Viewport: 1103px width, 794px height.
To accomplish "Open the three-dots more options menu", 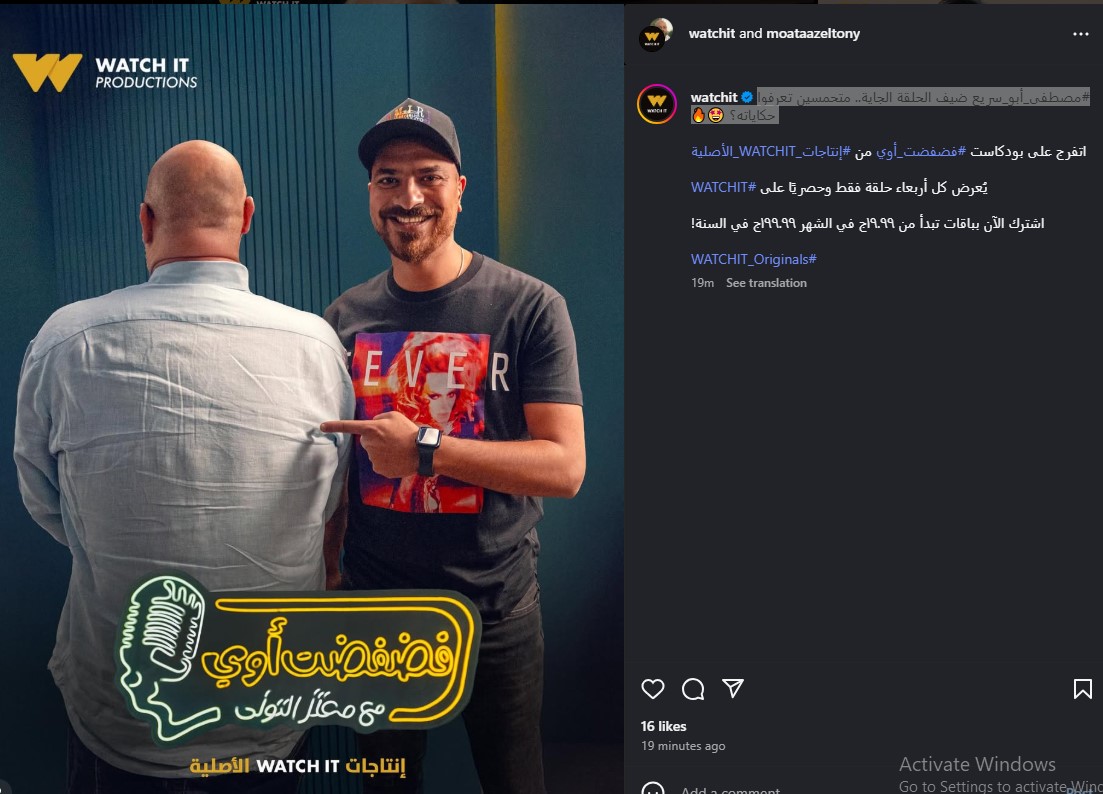I will (1080, 34).
